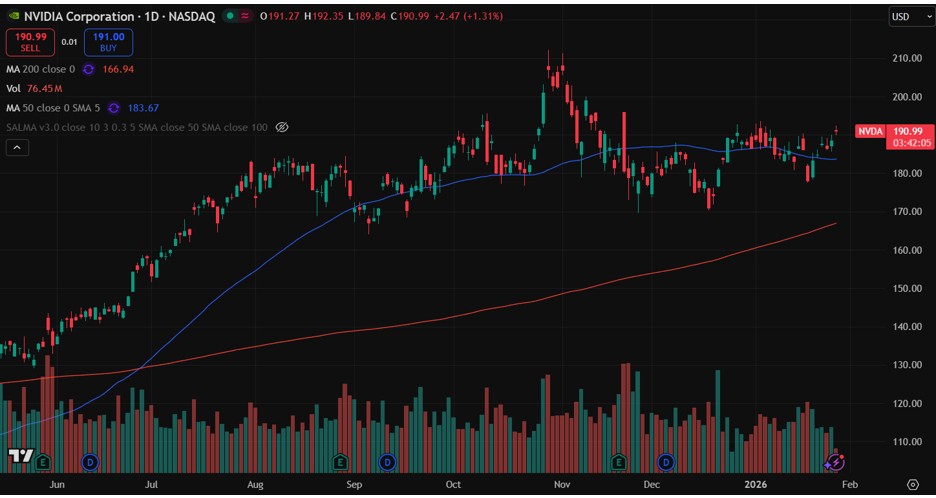Click the pink data-mode icon next to NASDAQ
Viewport: 936px width, 498px height.
248,17
